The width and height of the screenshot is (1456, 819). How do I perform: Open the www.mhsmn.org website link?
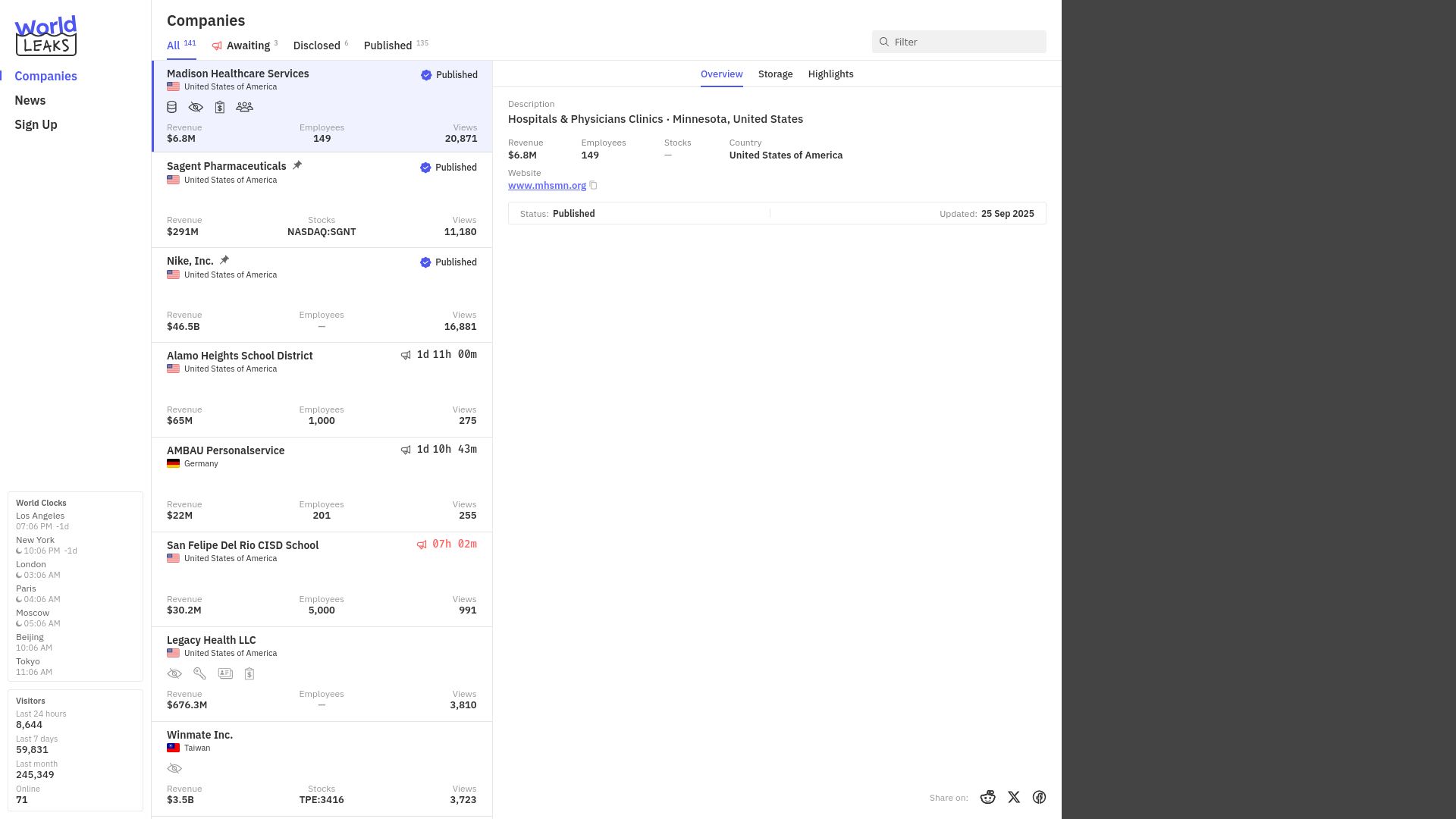(x=547, y=185)
